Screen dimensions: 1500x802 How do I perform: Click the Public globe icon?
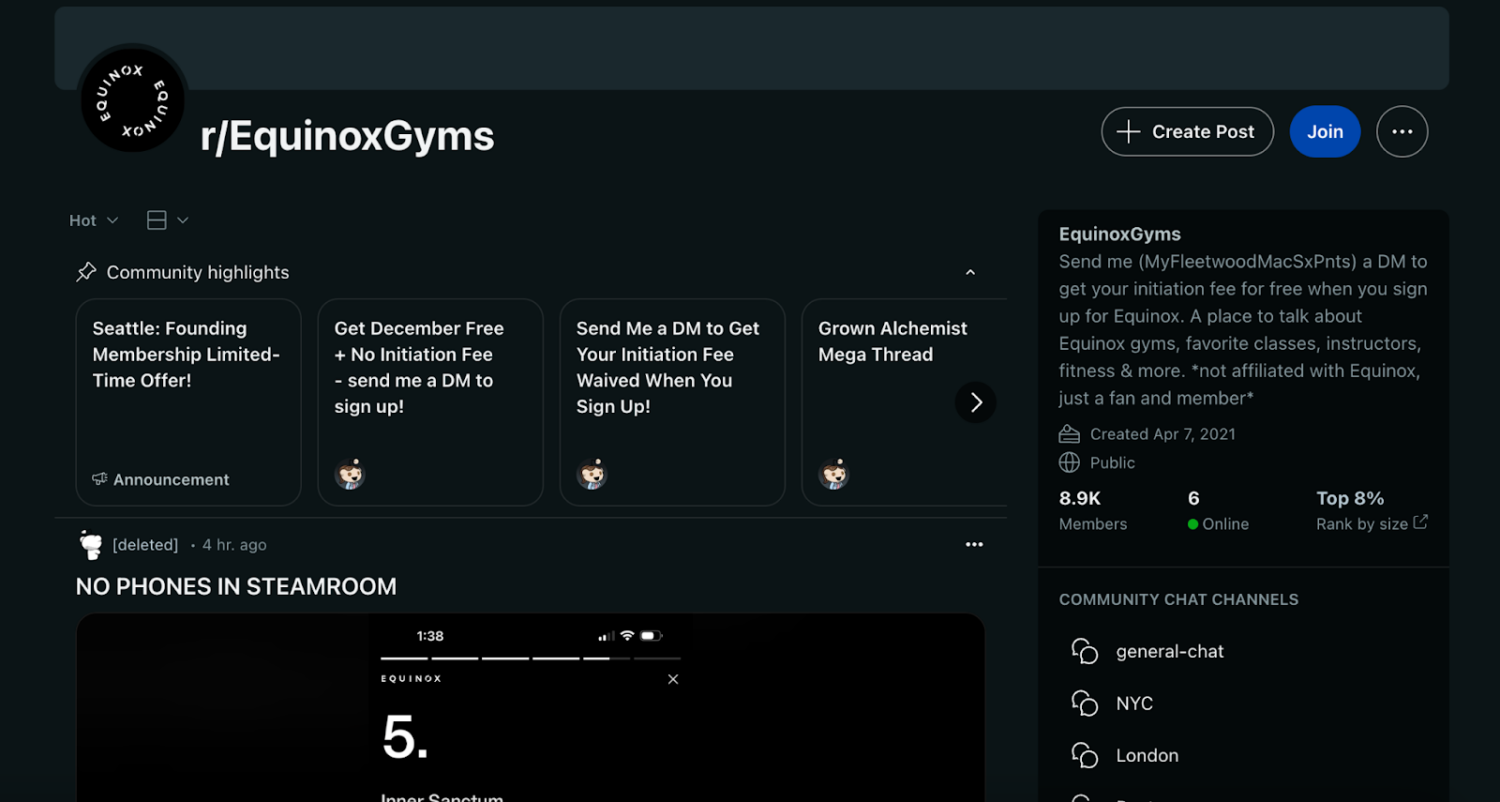tap(1069, 463)
